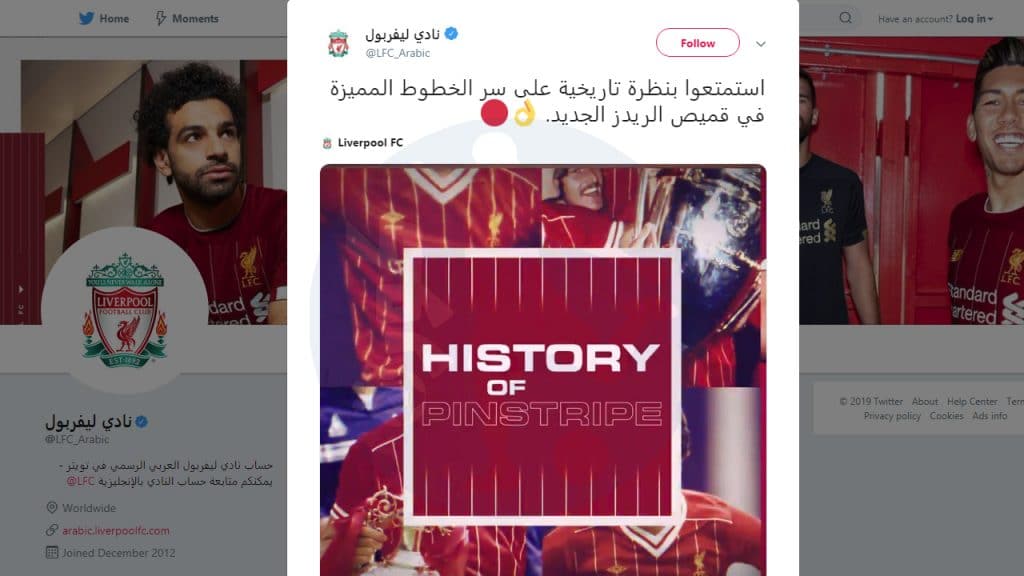Click the Liverpool crest avatar in tweet header

click(338, 43)
